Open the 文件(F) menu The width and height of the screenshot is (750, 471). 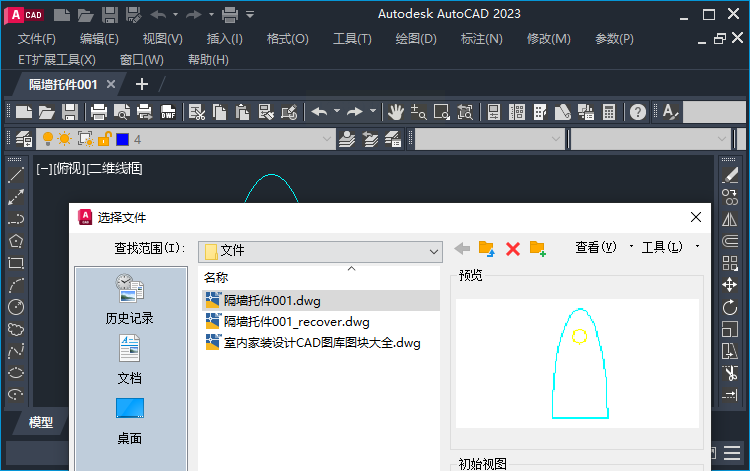pyautogui.click(x=36, y=39)
